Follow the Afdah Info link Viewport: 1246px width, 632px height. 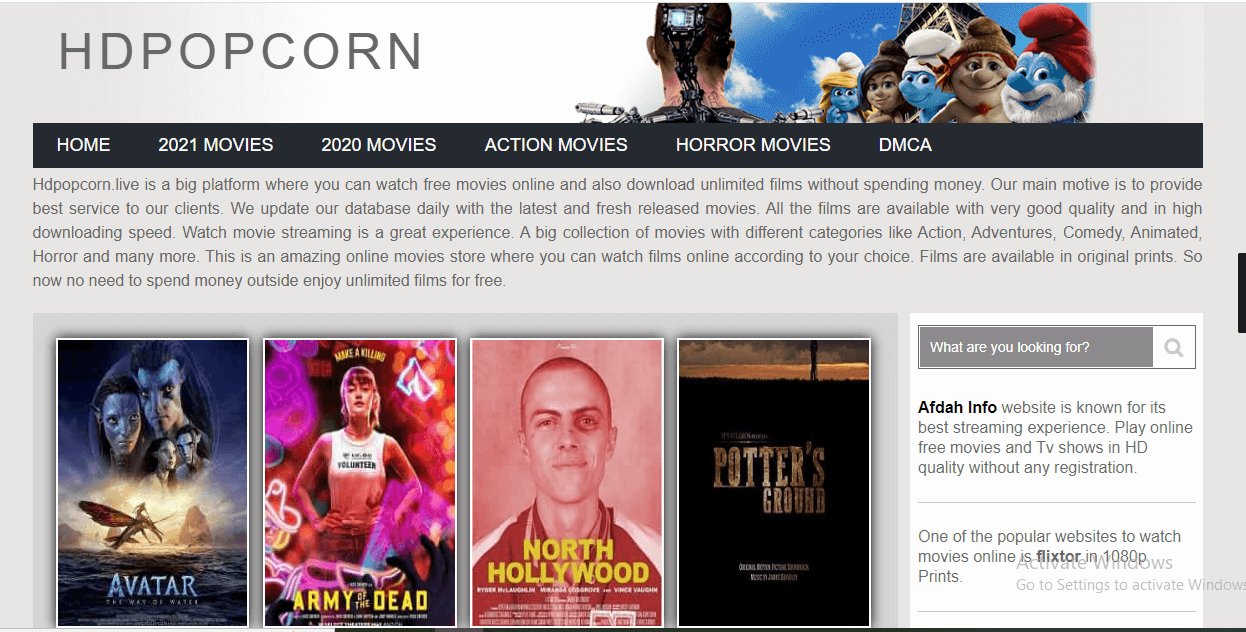(957, 408)
